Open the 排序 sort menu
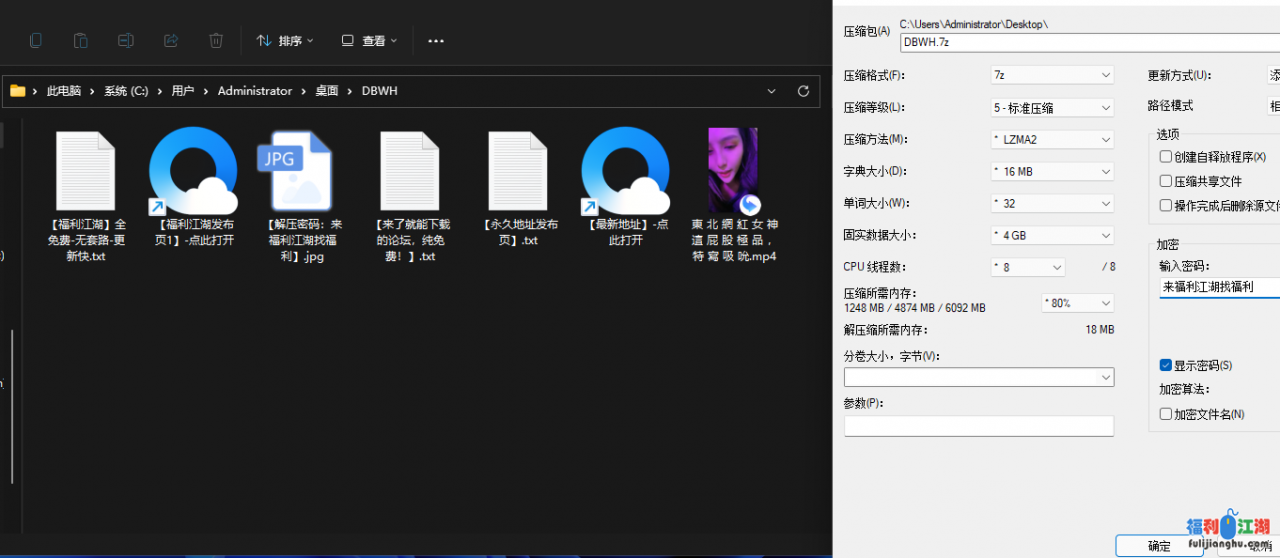Viewport: 1280px width, 558px height. tap(285, 41)
